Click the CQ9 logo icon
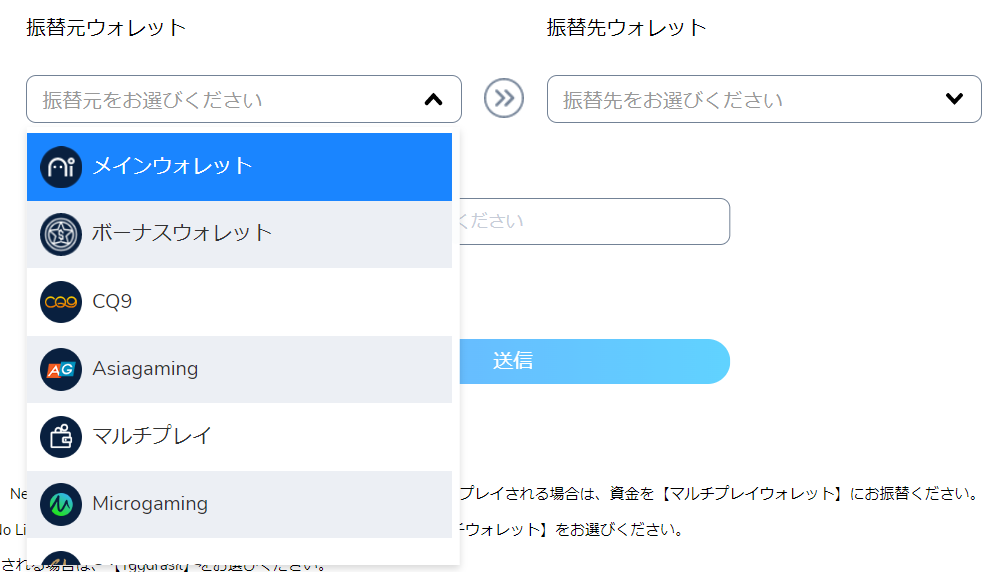The height and width of the screenshot is (572, 998). [x=61, y=301]
